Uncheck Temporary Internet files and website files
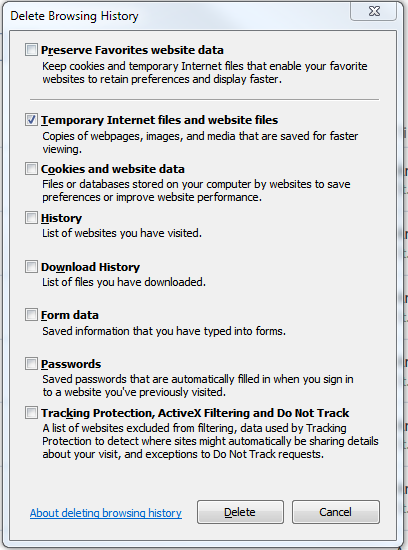 [31, 120]
